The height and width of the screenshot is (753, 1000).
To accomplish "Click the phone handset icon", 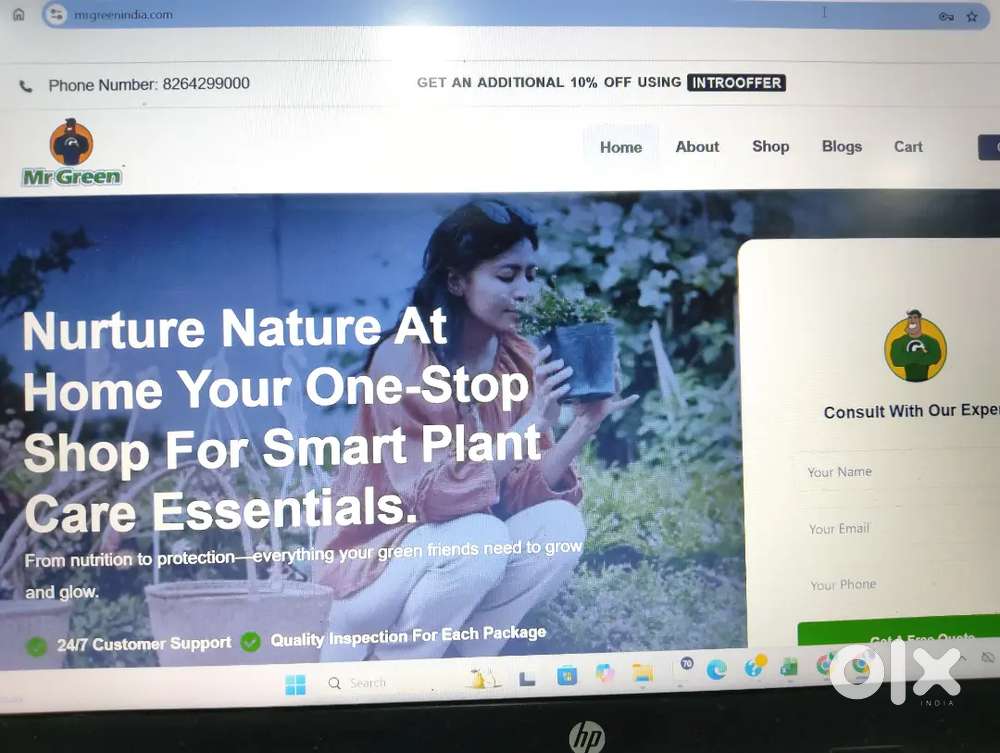I will (26, 86).
